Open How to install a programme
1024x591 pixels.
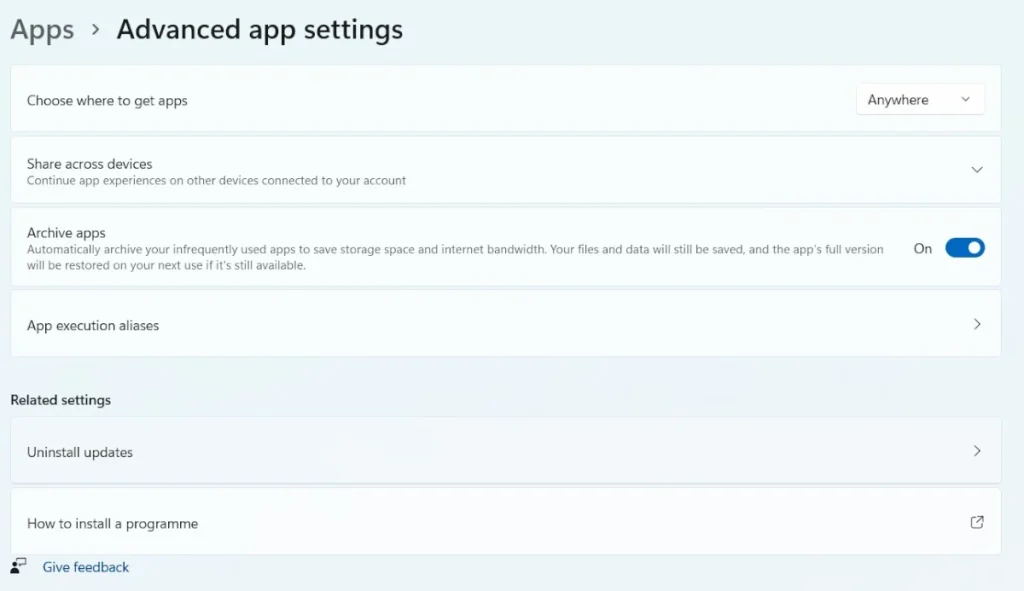[112, 523]
